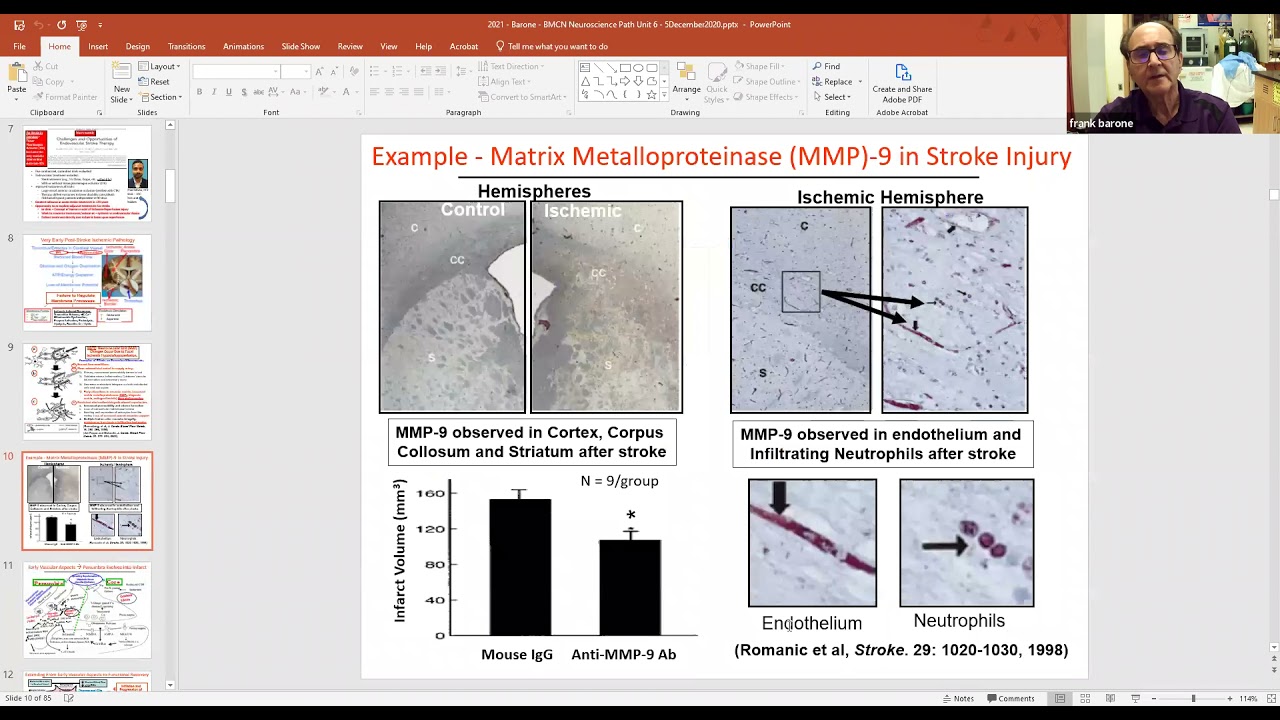Open the Transitions tab
This screenshot has width=1280, height=720.
tap(186, 46)
